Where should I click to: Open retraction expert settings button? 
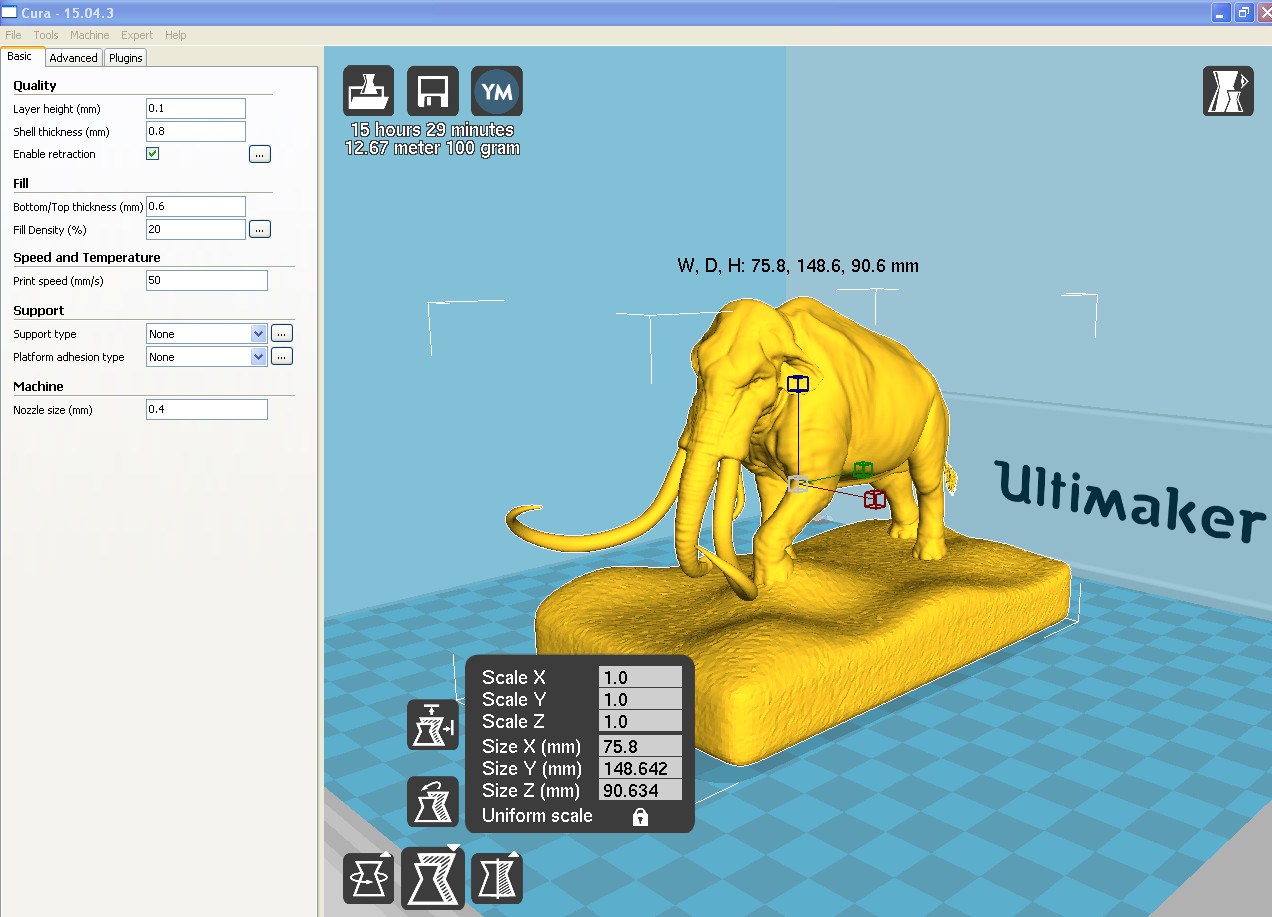(x=259, y=153)
